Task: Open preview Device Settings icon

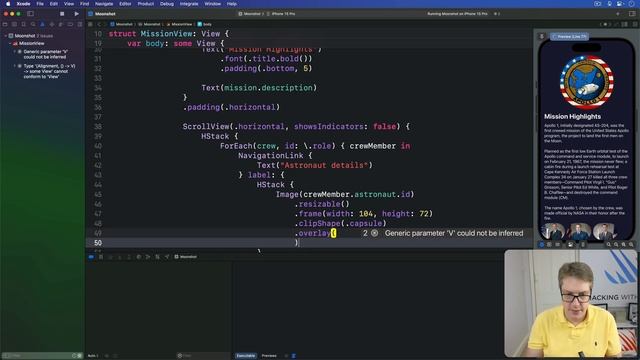Action: coord(570,244)
